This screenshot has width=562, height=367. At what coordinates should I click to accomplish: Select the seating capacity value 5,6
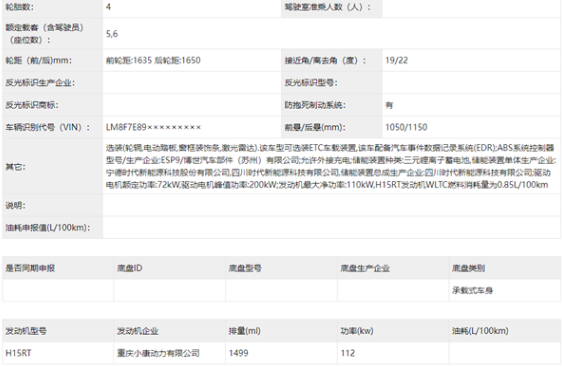[112, 34]
